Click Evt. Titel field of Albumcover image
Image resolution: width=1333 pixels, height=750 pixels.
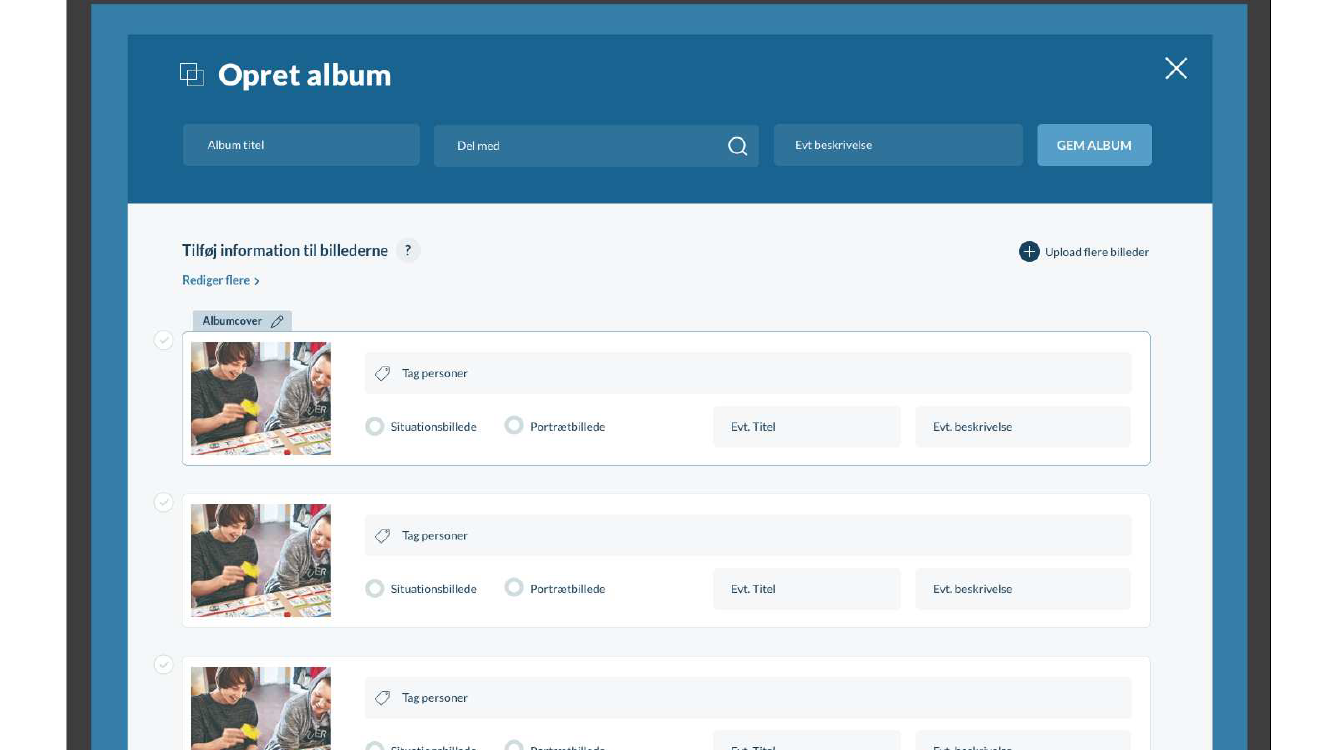tap(807, 427)
